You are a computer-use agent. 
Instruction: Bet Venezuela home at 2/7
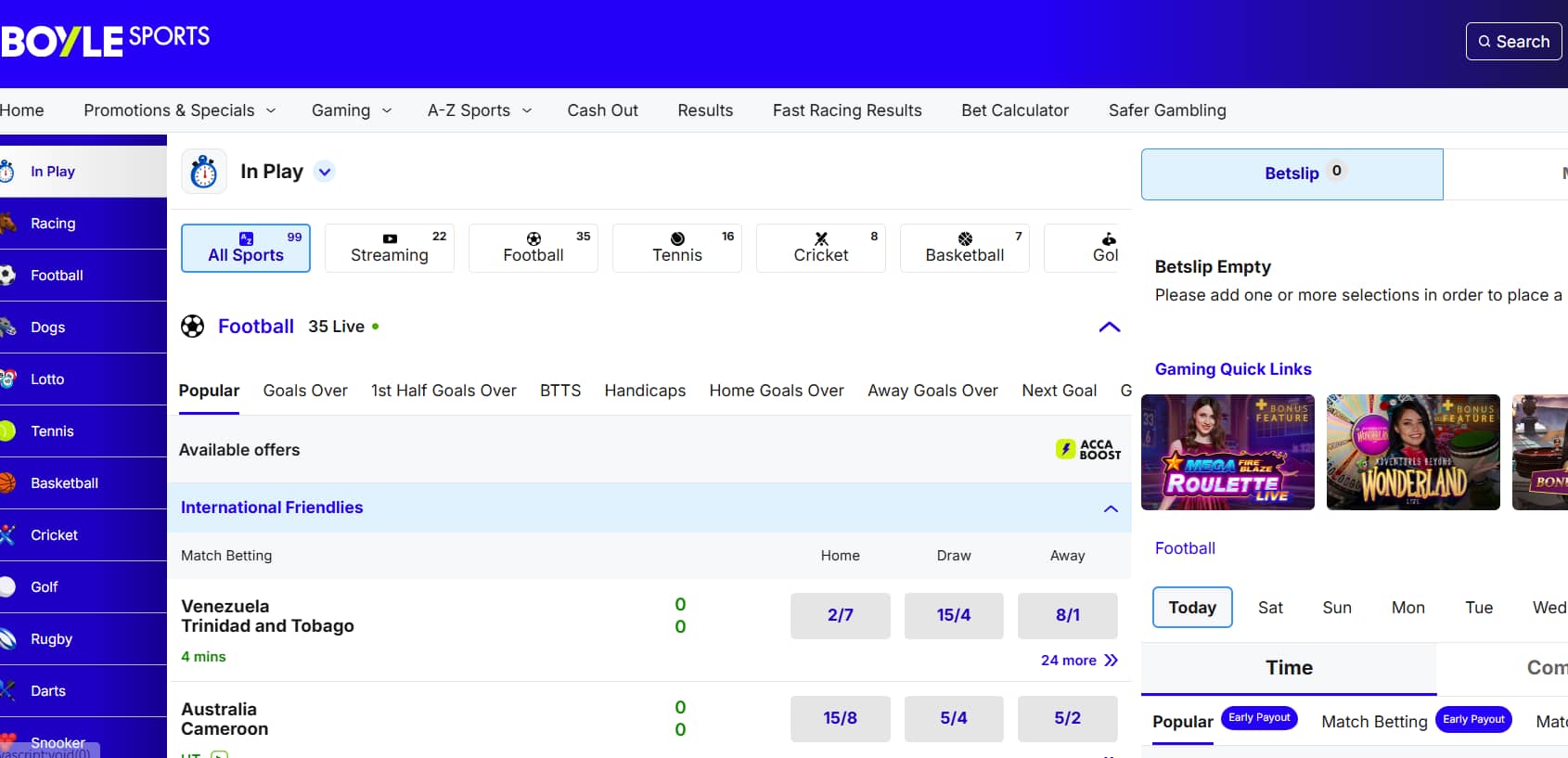click(x=841, y=616)
